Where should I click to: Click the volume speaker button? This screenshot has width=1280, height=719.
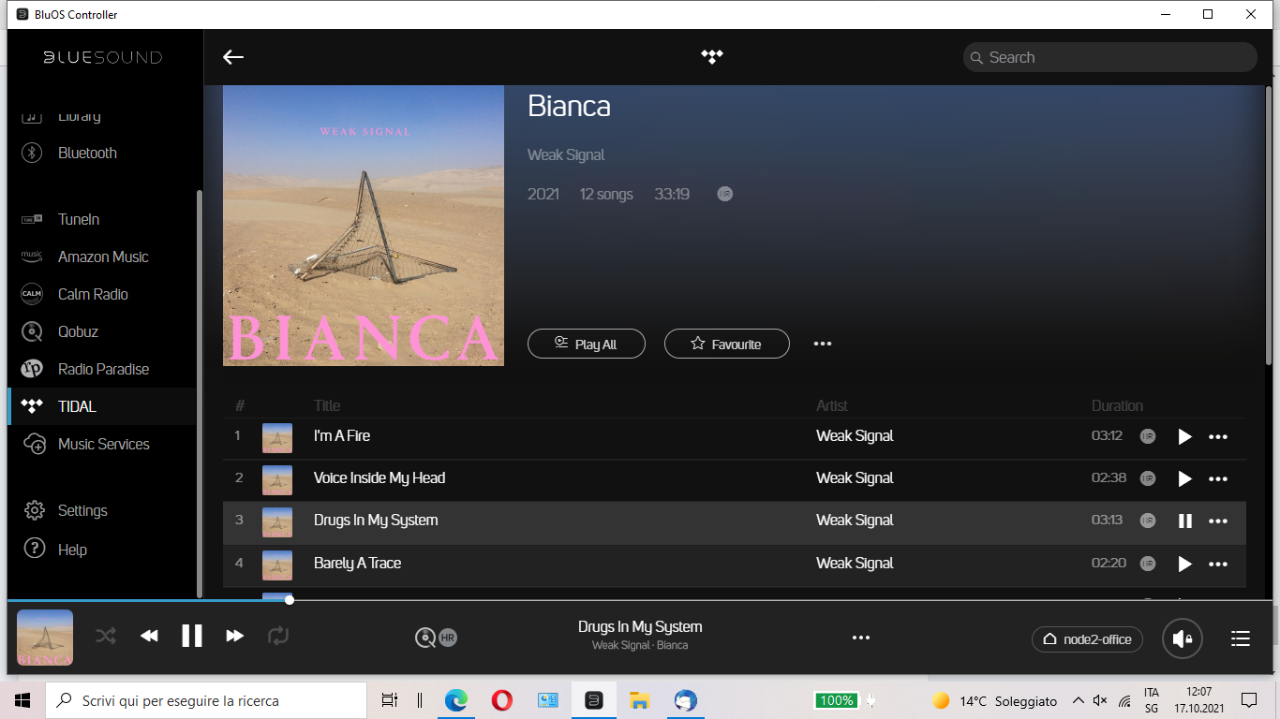[x=1182, y=638]
